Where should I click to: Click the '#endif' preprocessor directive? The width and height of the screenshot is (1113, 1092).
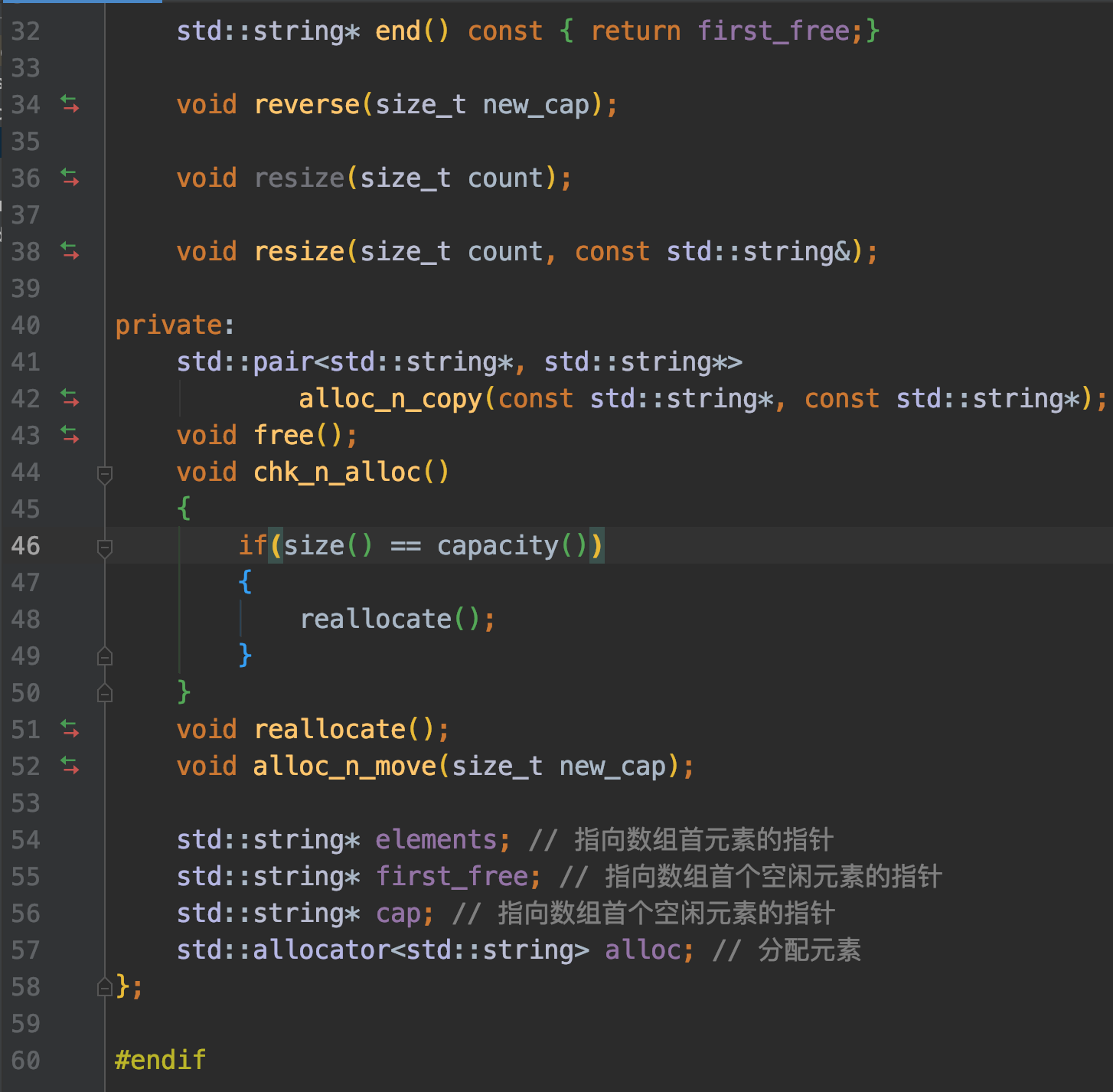pyautogui.click(x=161, y=1060)
